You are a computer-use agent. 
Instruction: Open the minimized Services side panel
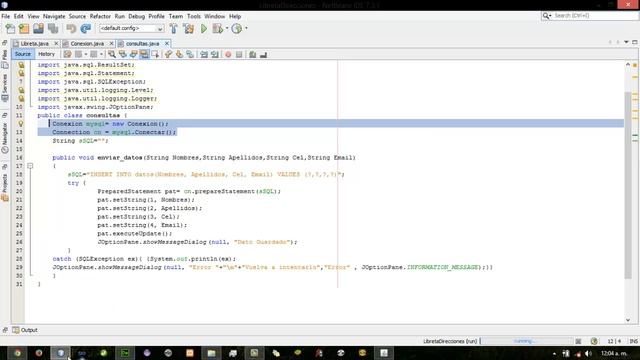(4, 87)
